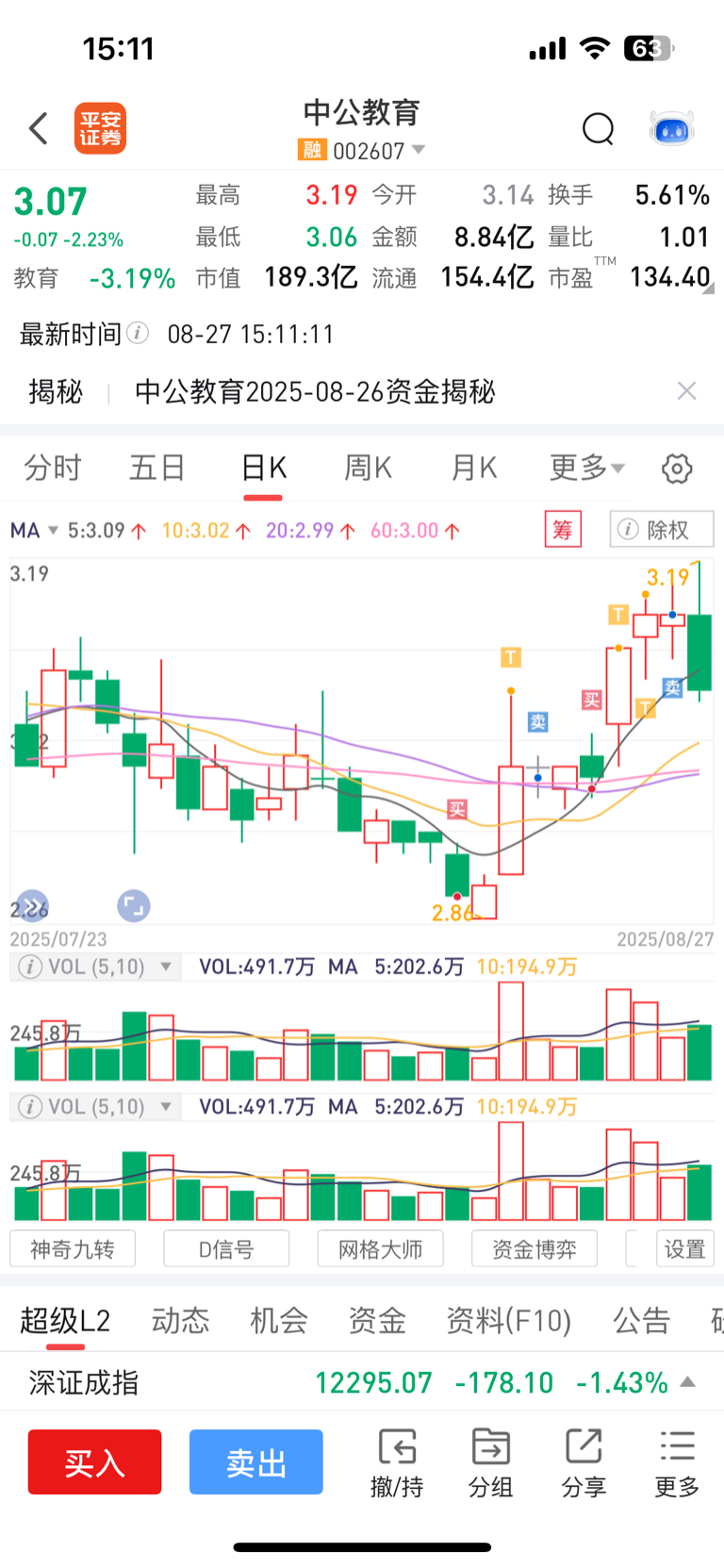Image resolution: width=724 pixels, height=1568 pixels.
Task: Switch to the 公告 tab
Action: [x=641, y=1321]
